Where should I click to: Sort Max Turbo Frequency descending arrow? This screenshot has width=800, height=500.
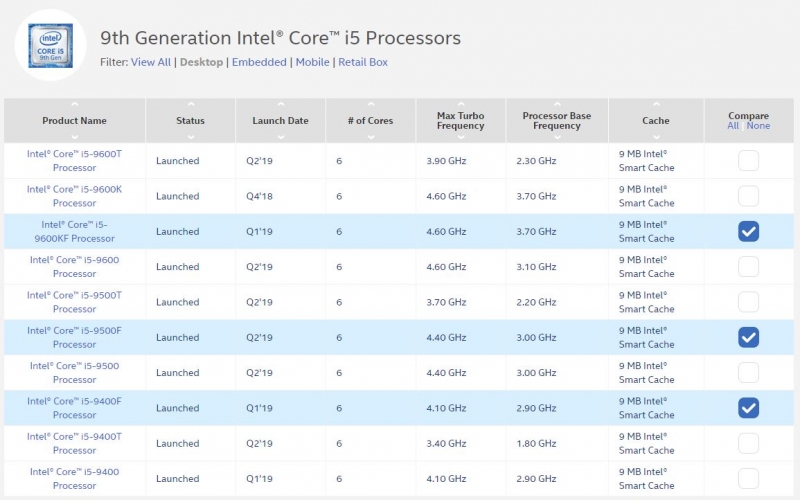(461, 137)
